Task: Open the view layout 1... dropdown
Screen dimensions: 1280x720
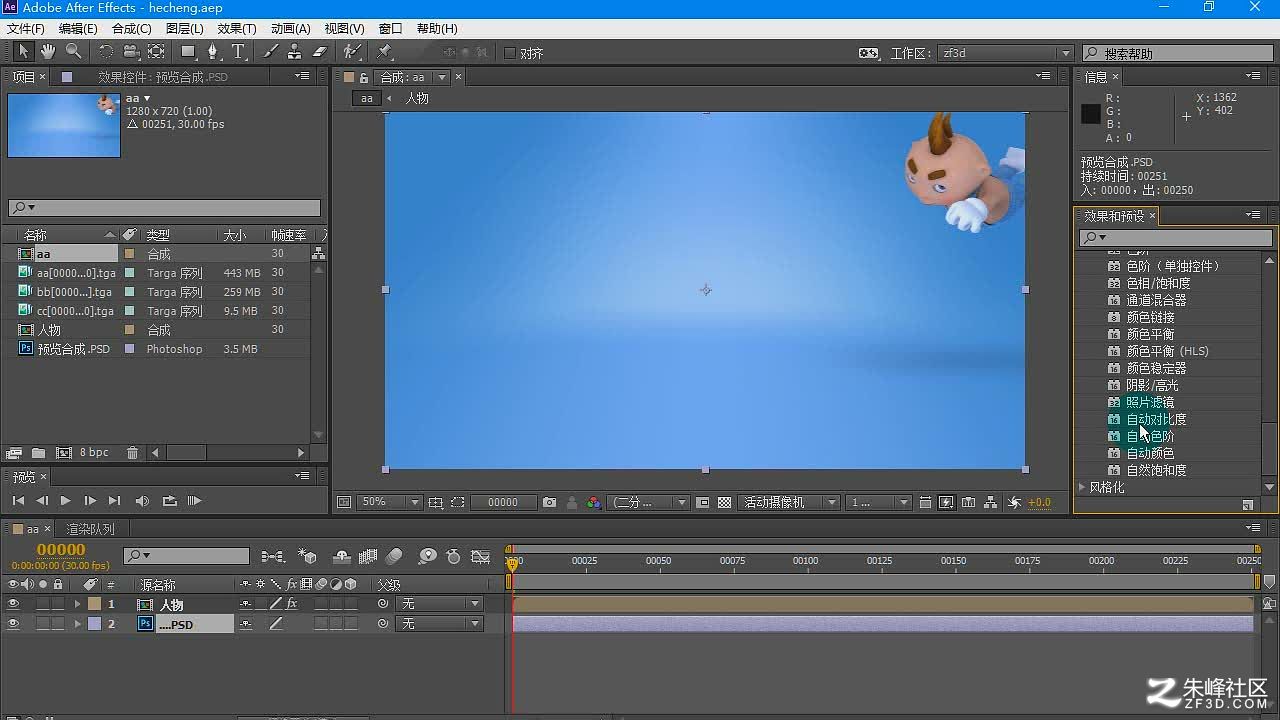Action: click(879, 502)
